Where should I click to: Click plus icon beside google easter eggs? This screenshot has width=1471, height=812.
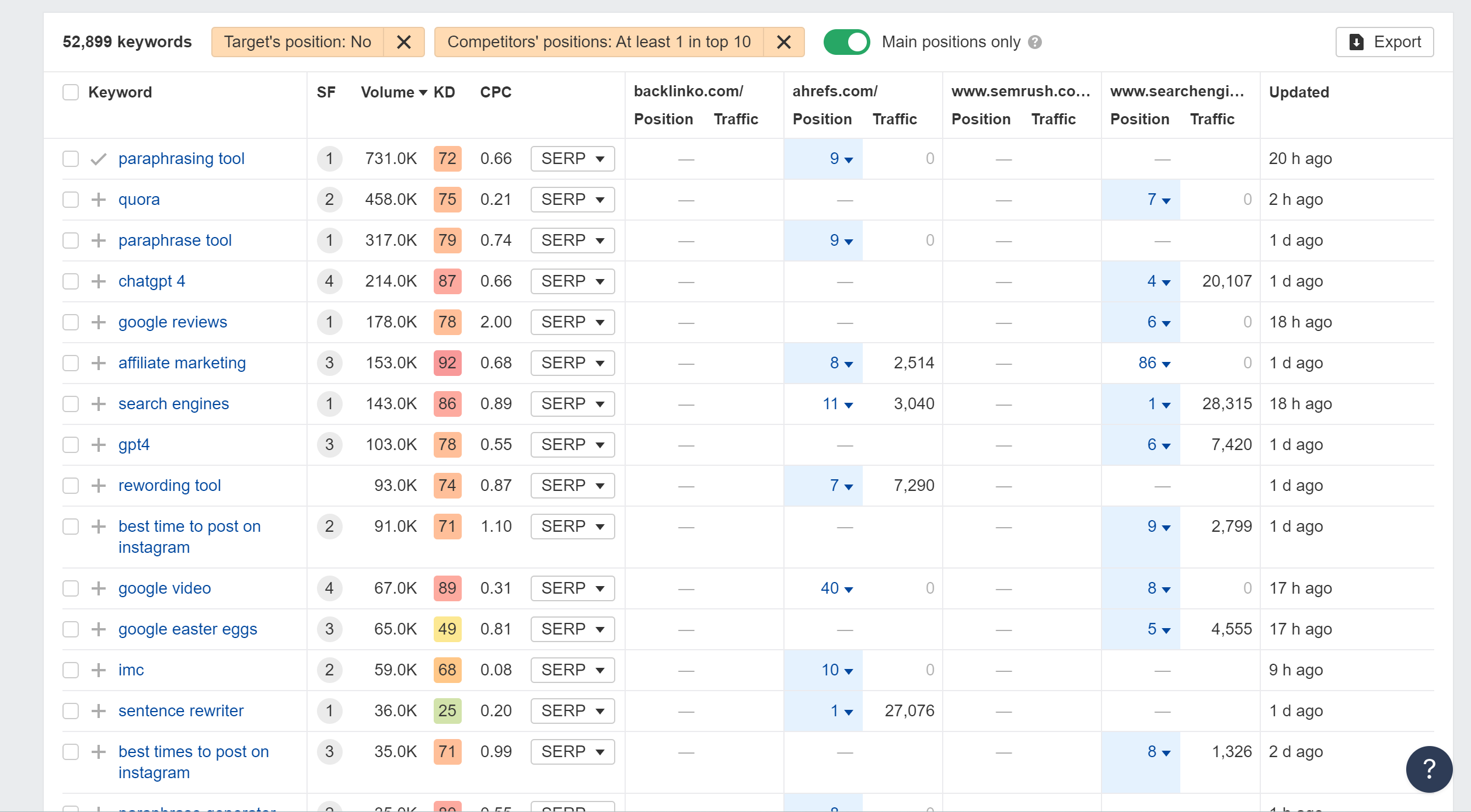tap(99, 629)
